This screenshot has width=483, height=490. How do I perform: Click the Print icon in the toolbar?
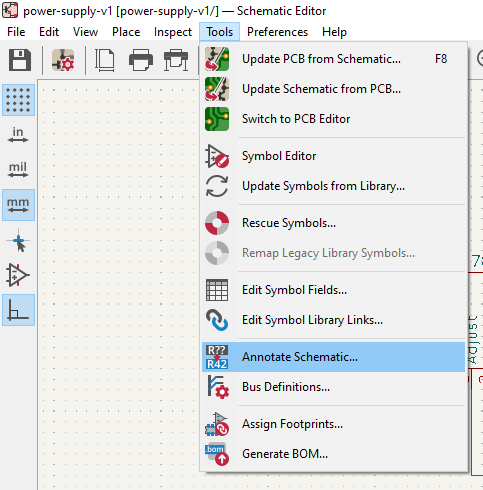pos(141,60)
